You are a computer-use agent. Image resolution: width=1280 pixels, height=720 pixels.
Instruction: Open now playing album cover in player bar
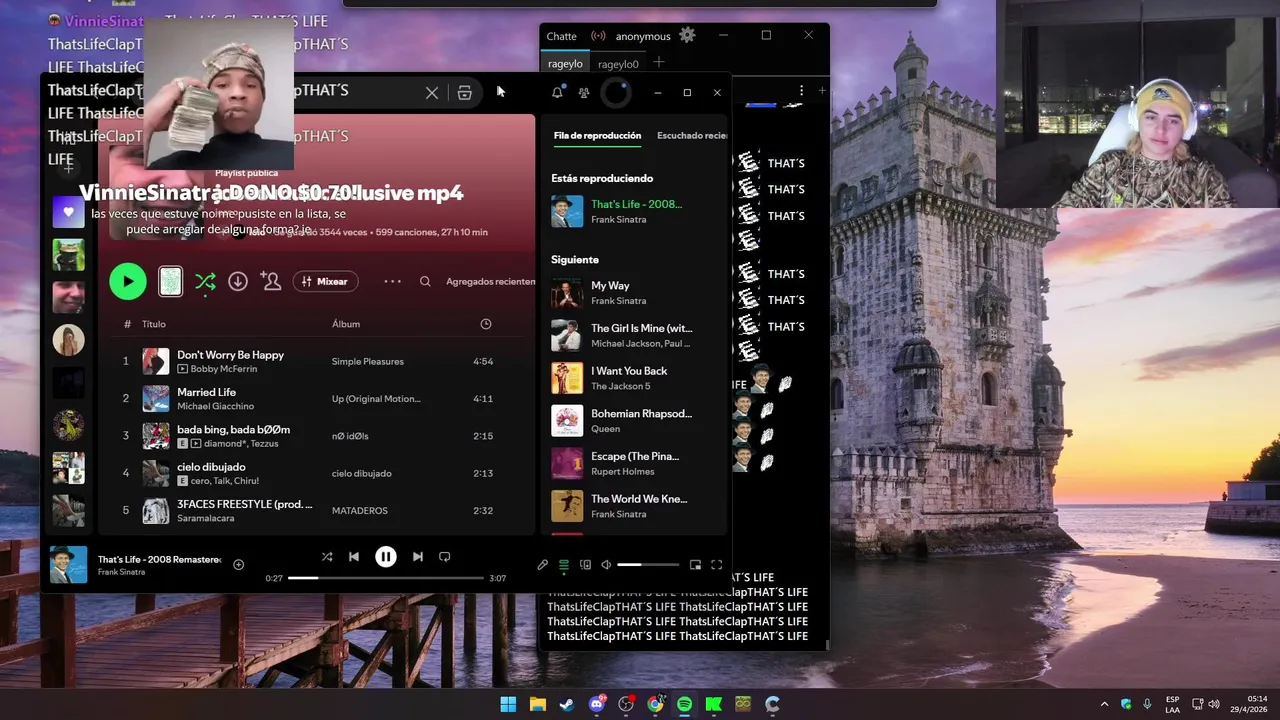[69, 565]
